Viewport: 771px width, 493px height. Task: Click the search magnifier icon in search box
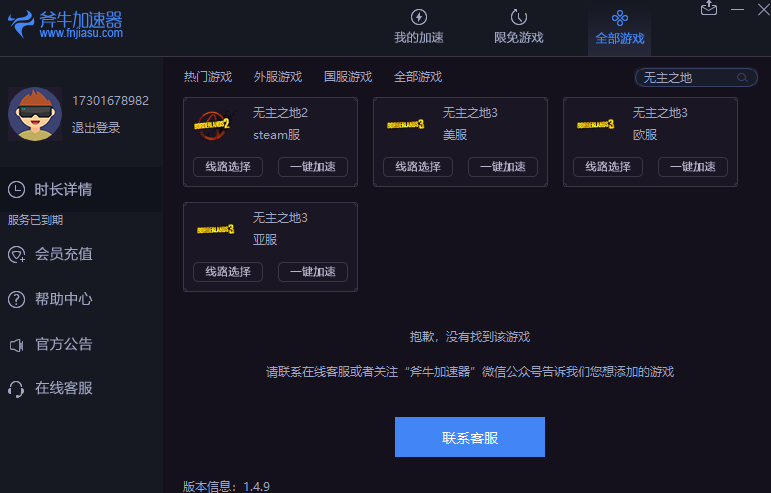pyautogui.click(x=742, y=78)
